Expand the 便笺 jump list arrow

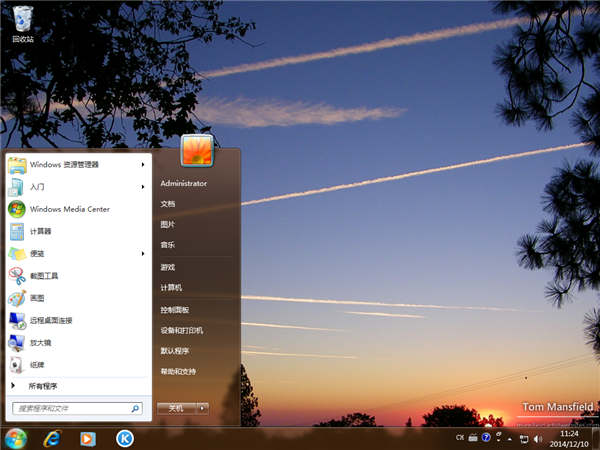[x=143, y=253]
